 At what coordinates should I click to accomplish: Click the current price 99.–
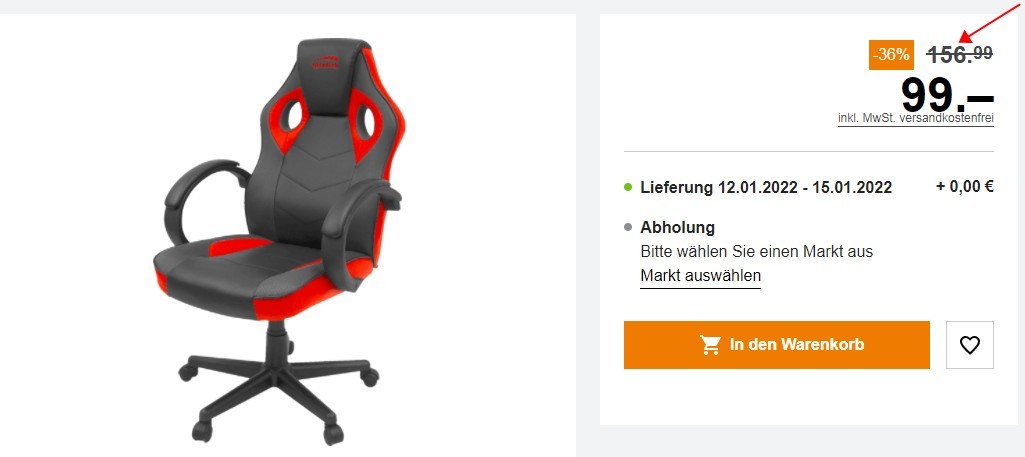(x=947, y=95)
